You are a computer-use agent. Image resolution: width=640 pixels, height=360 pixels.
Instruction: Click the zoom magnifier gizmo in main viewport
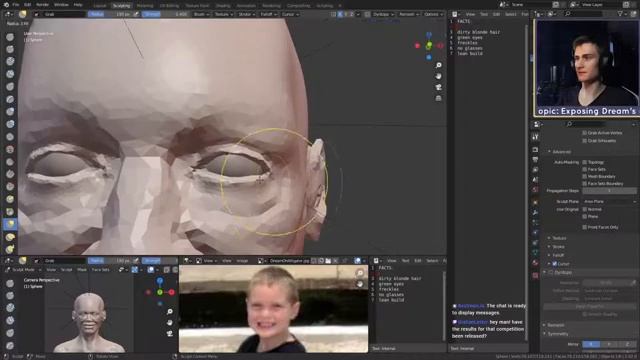coord(438,65)
